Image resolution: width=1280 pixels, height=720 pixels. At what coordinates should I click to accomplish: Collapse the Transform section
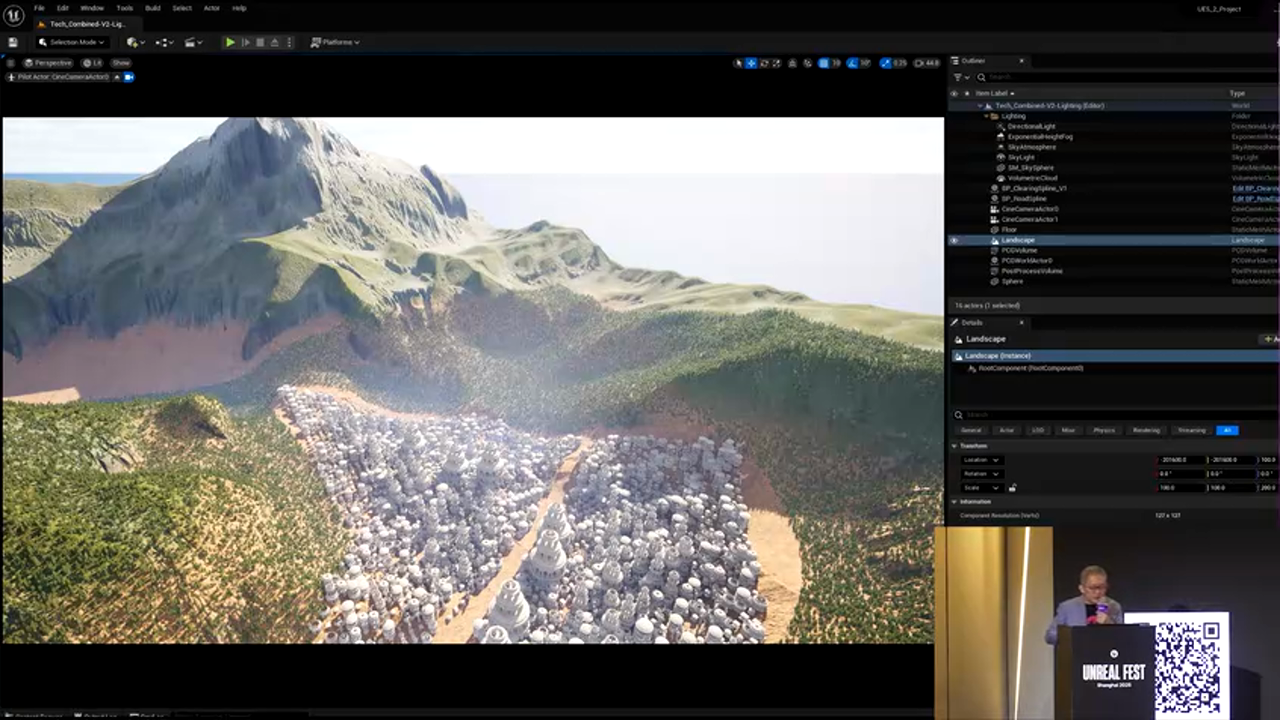click(x=955, y=446)
